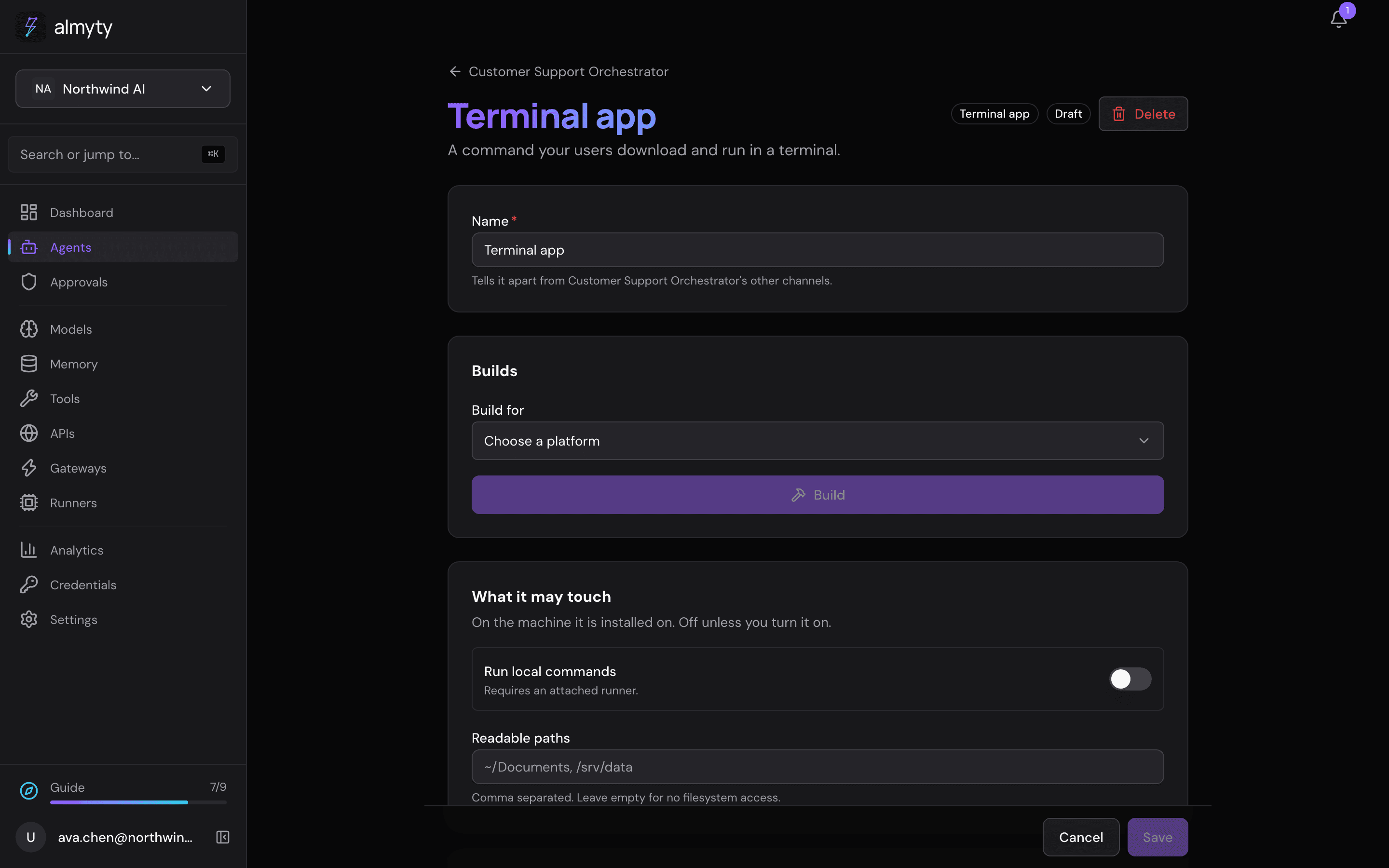This screenshot has width=1389, height=868.
Task: Expand the Choose a platform dropdown
Action: click(817, 441)
